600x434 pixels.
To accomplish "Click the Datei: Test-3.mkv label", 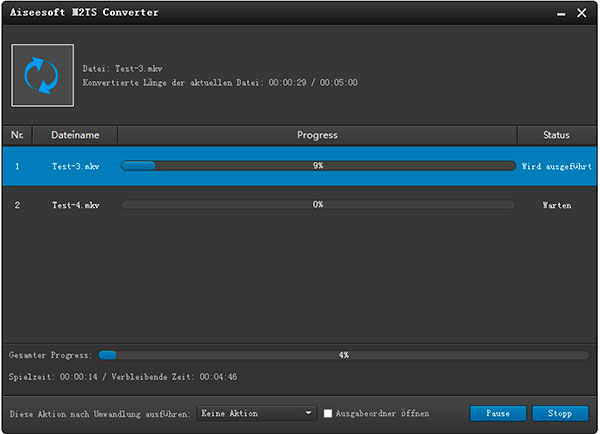I will [122, 69].
